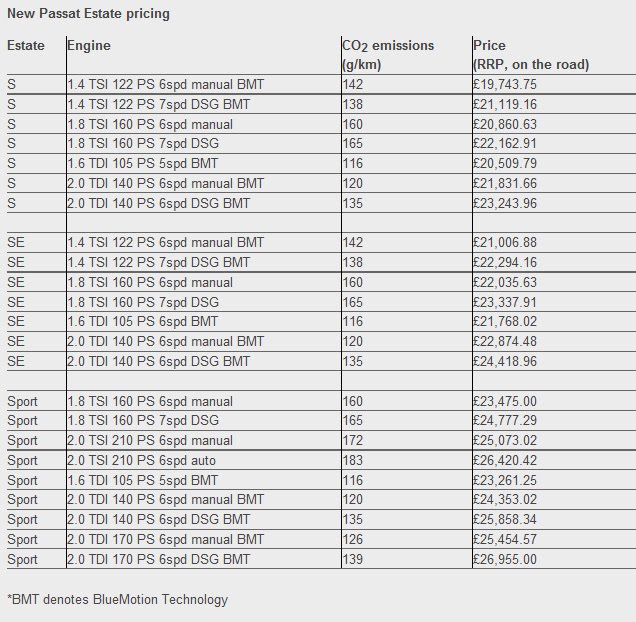Select the £22,162.91 price in the S section

[x=505, y=144]
